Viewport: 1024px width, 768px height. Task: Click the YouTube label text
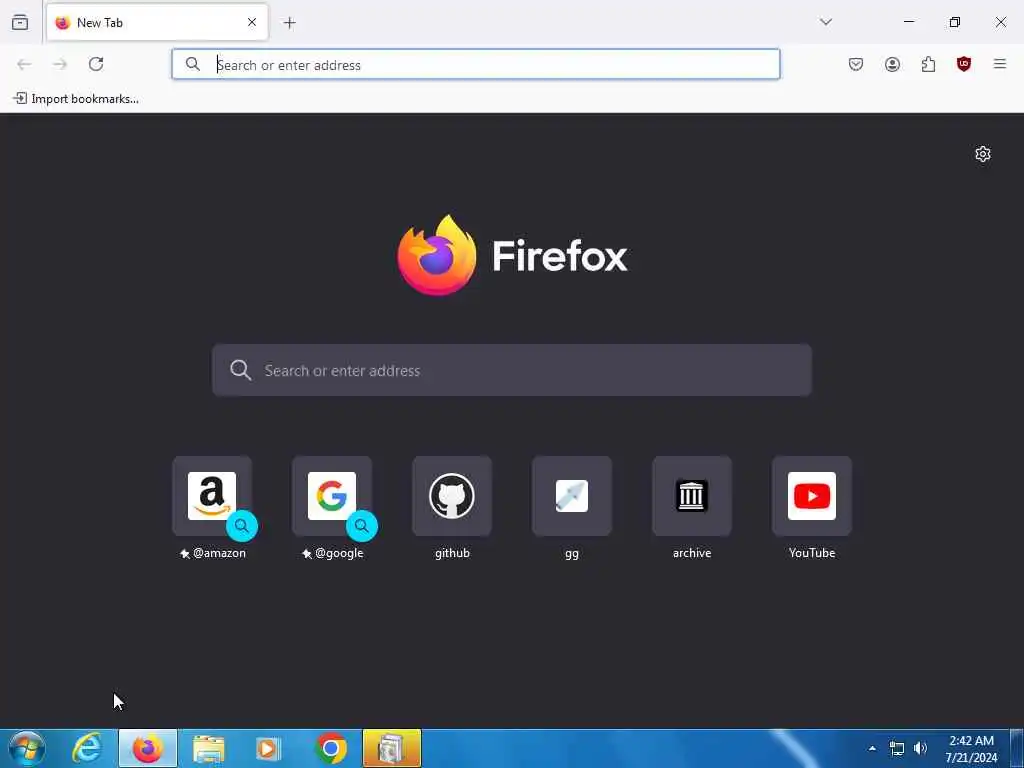point(812,553)
